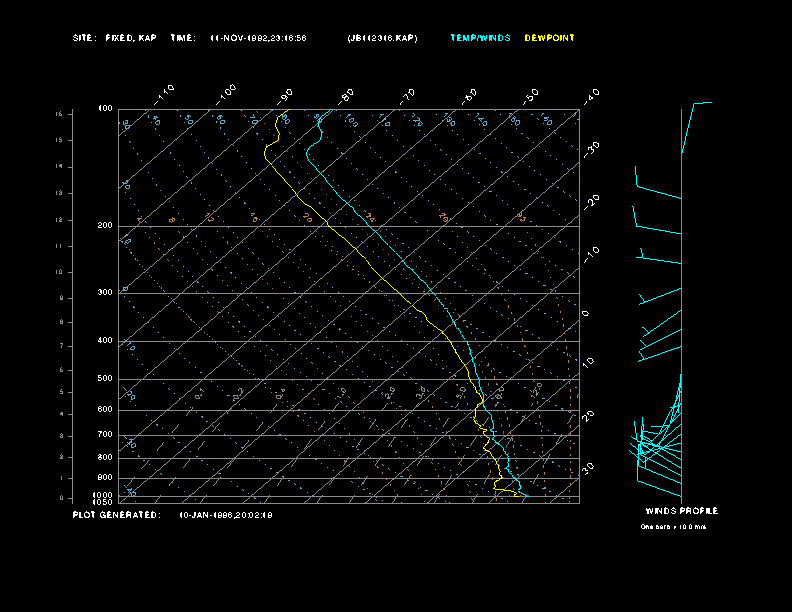
Task: Click the 700 pressure level label
Action: 104,435
